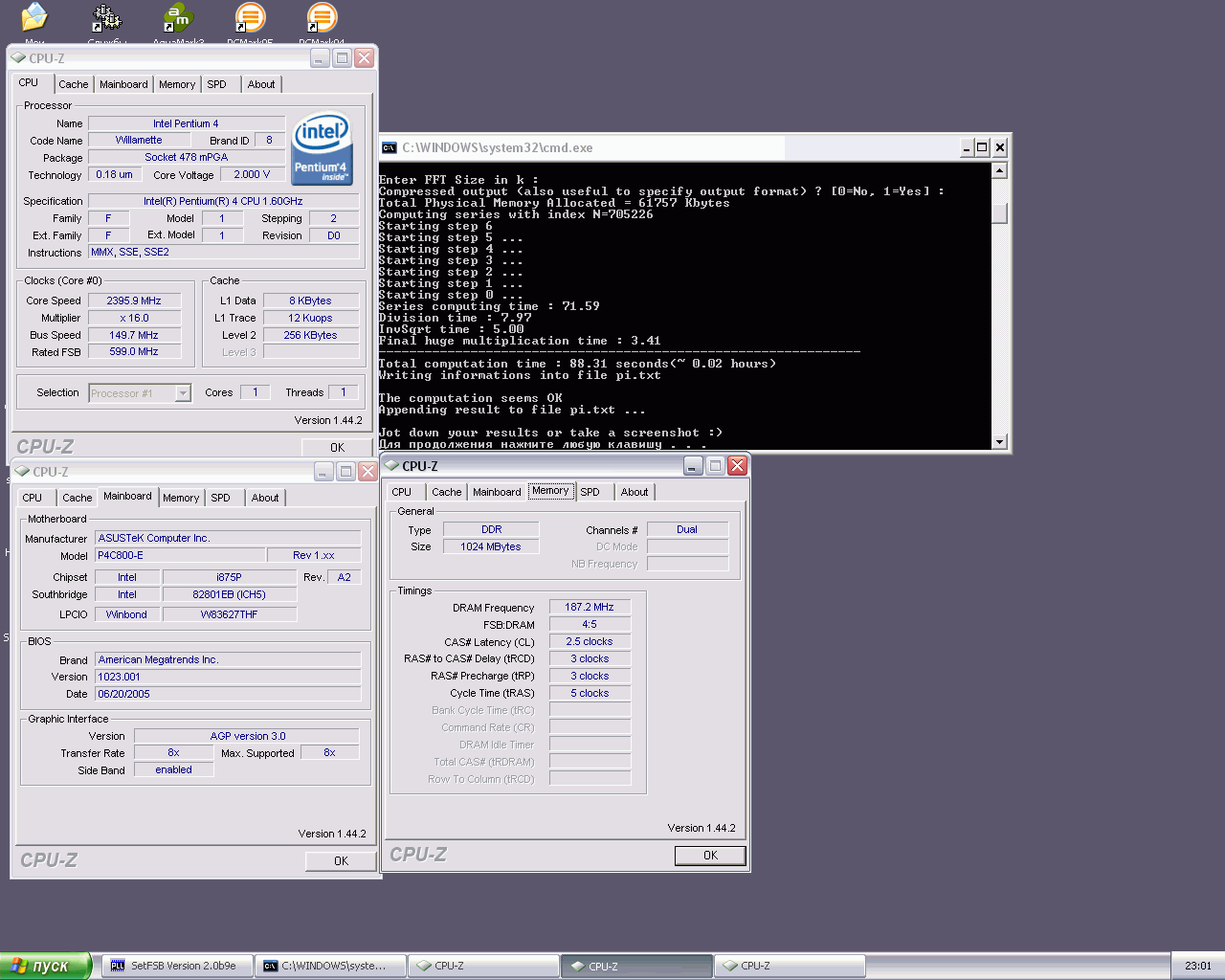This screenshot has width=1225, height=980.
Task: Click the P4C800-E model field
Action: (180, 555)
